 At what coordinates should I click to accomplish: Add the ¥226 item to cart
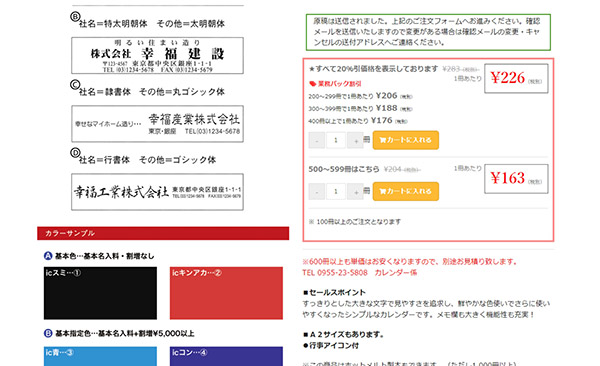click(406, 140)
